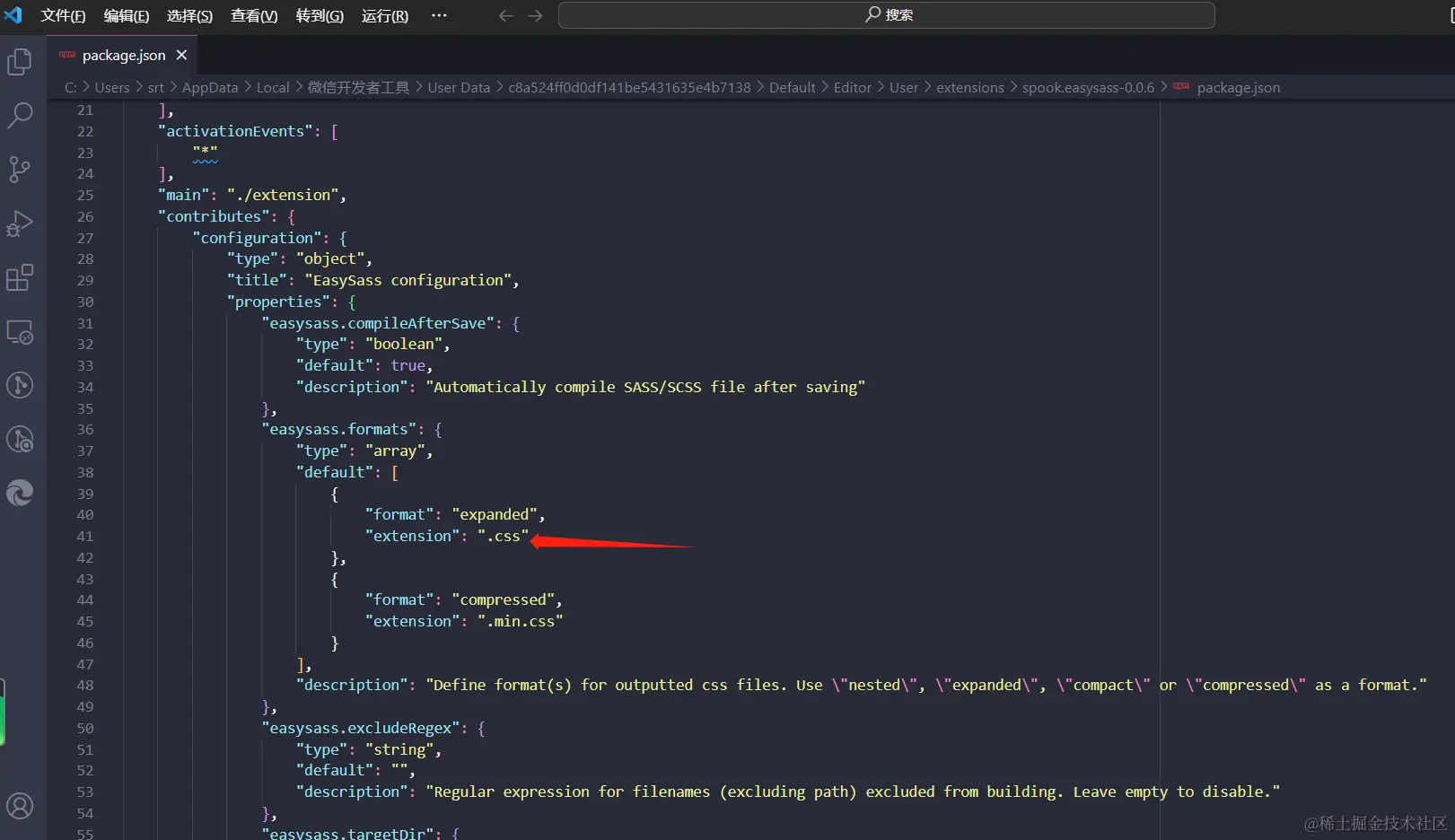The width and height of the screenshot is (1455, 840).
Task: Open the Default breadcrumb
Action: point(793,87)
